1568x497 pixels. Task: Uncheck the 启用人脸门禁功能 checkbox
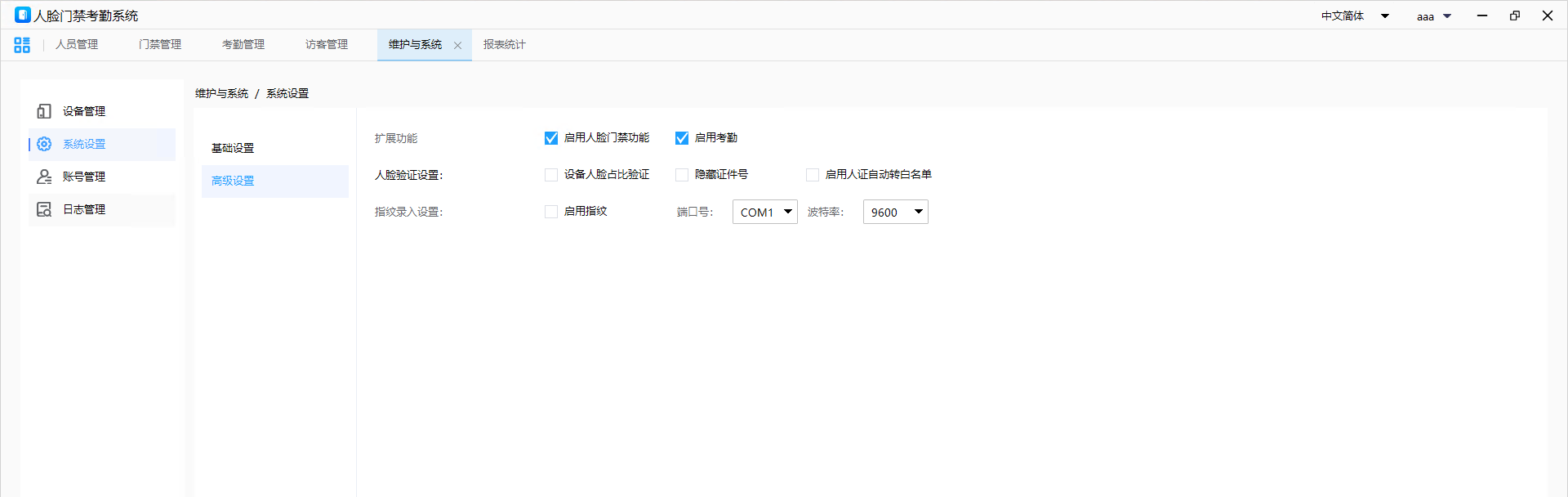click(551, 138)
